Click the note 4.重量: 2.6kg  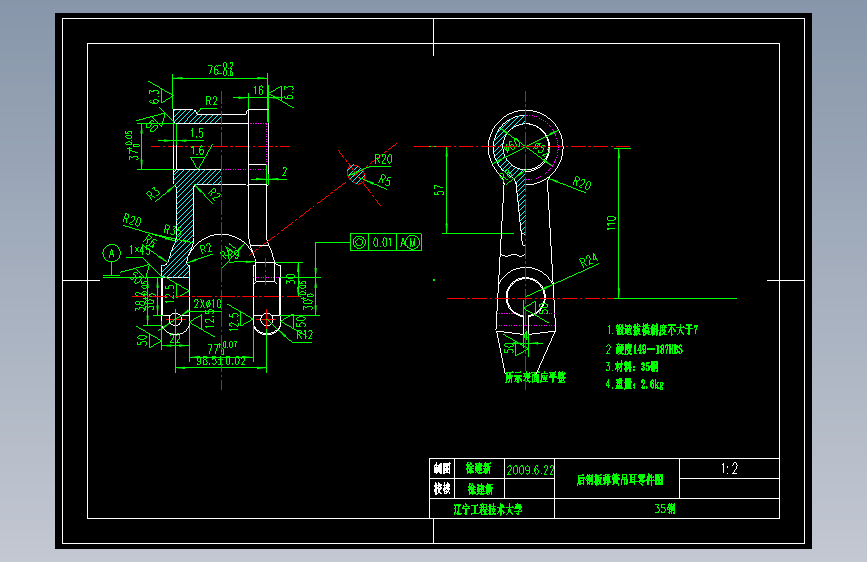[x=634, y=384]
